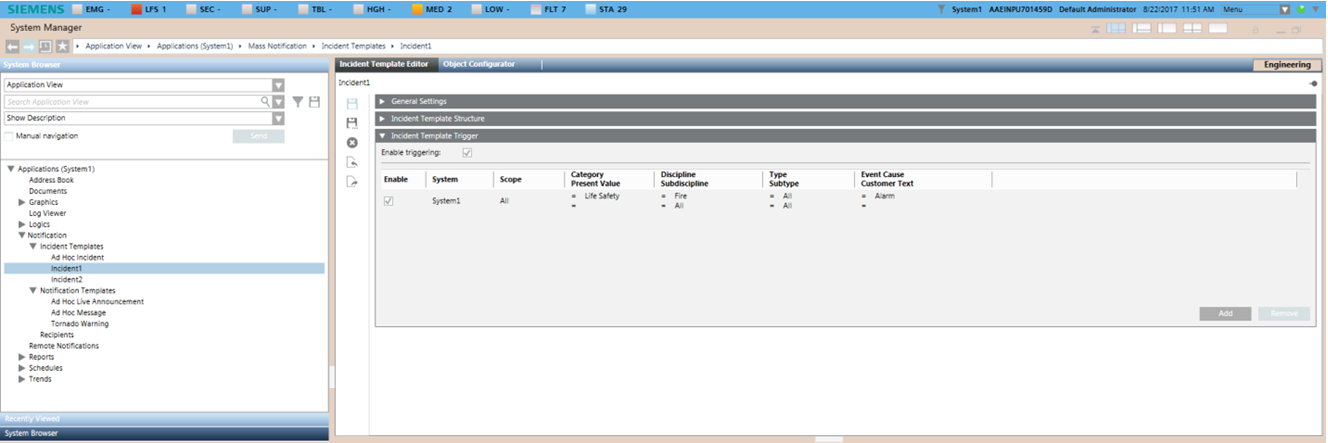Screen dimensions: 1328x443
Task: Click the delete circle-X icon in editor toolbar
Action: [x=352, y=143]
